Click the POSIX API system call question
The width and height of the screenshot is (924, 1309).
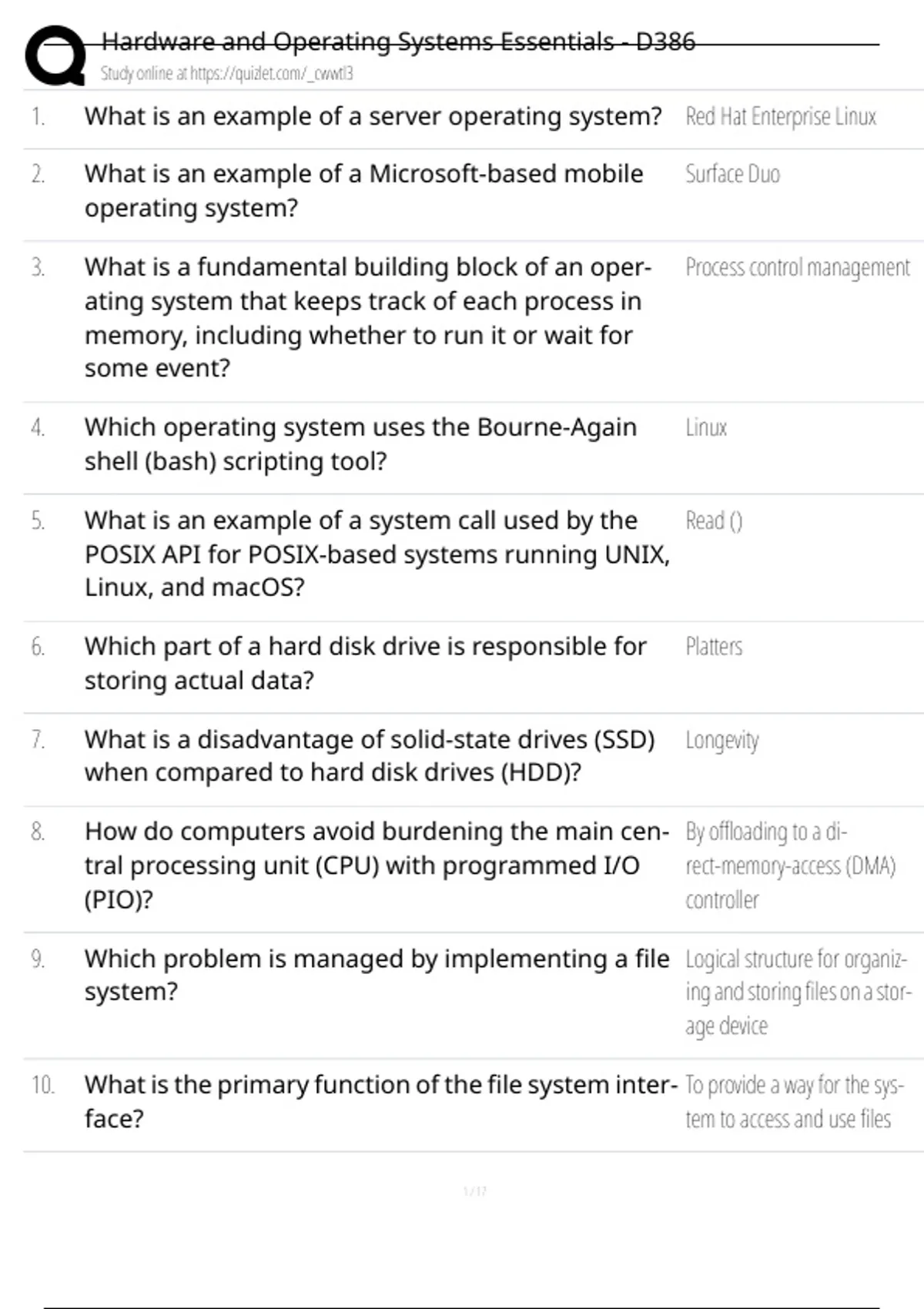(377, 554)
